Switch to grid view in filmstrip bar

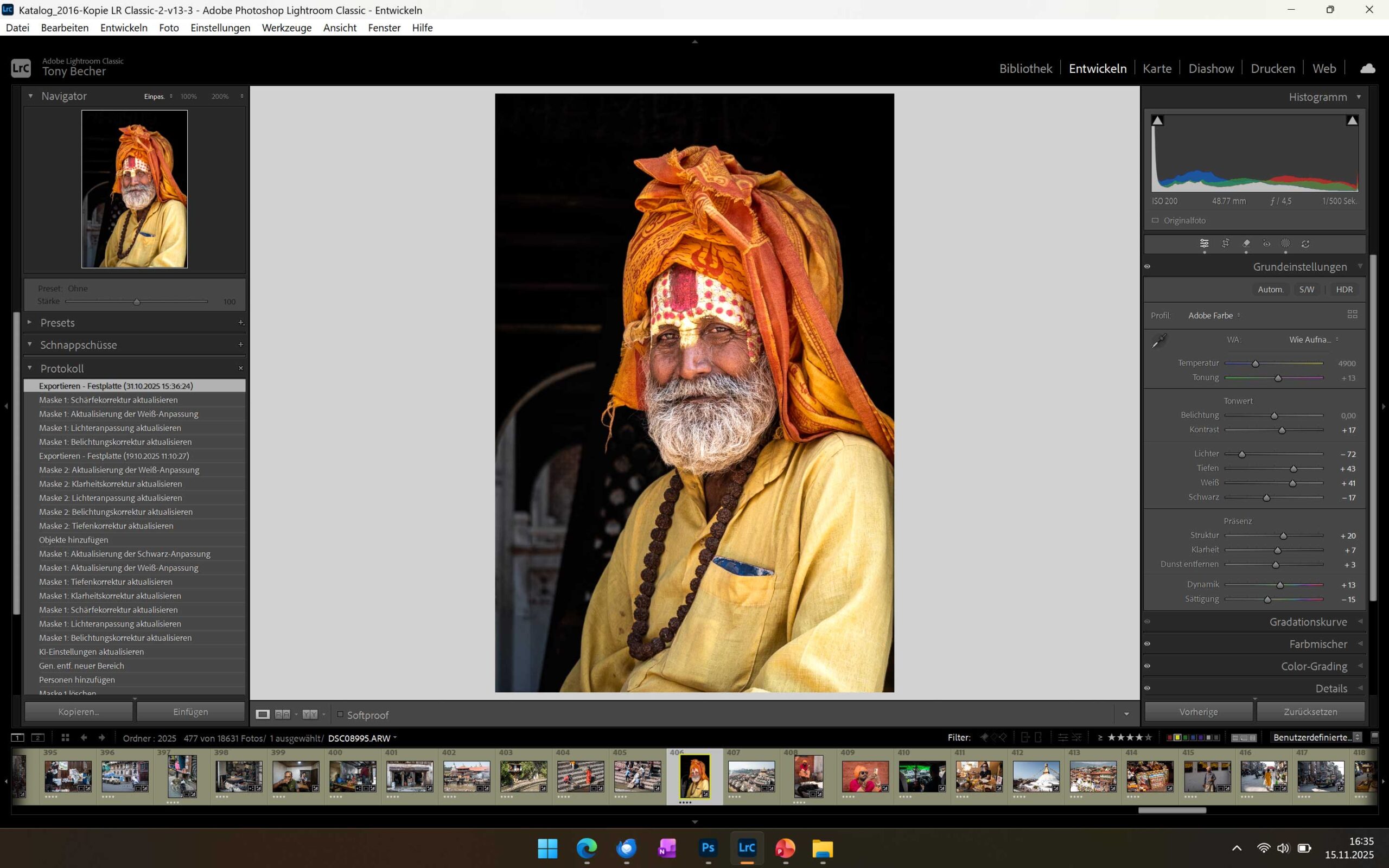[x=65, y=738]
